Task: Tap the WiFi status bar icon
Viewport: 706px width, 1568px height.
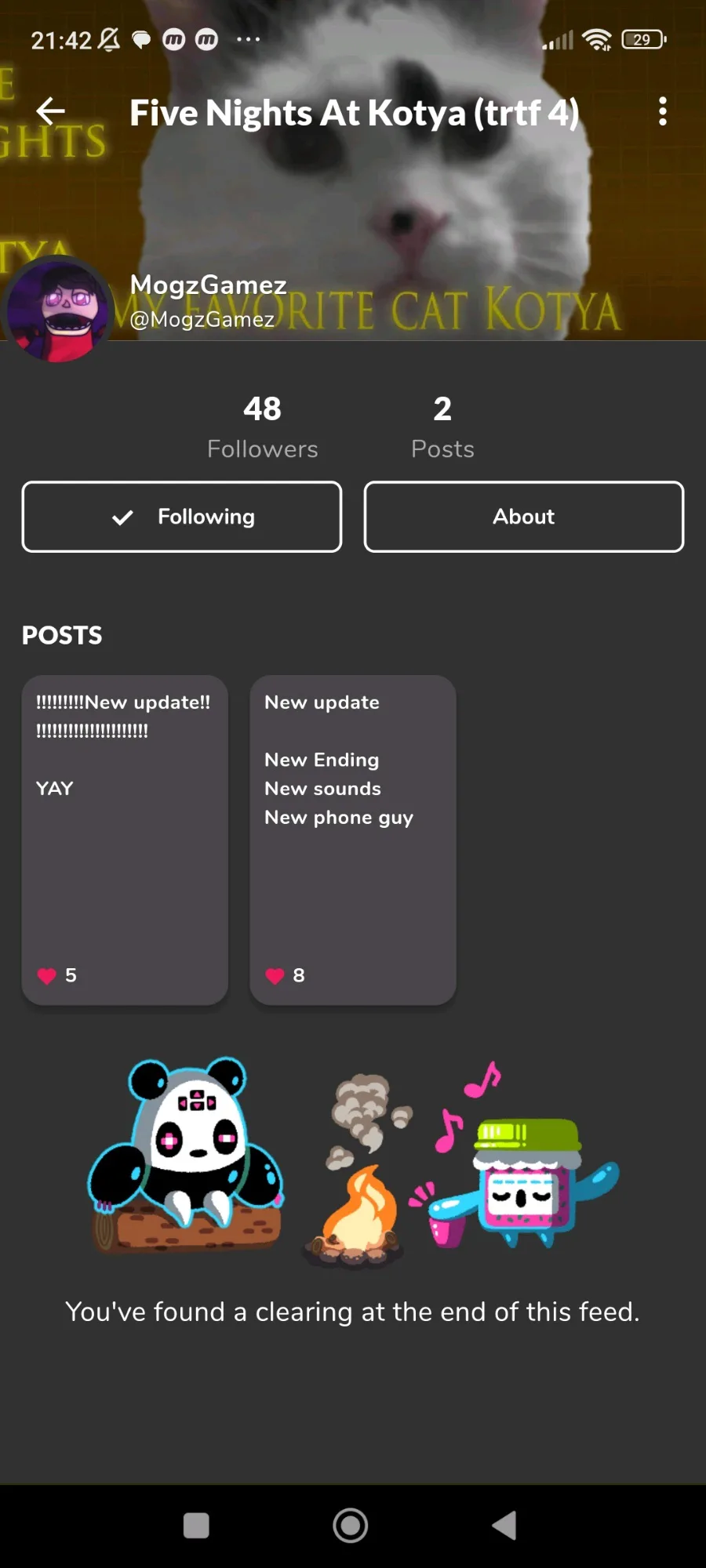Action: click(597, 39)
